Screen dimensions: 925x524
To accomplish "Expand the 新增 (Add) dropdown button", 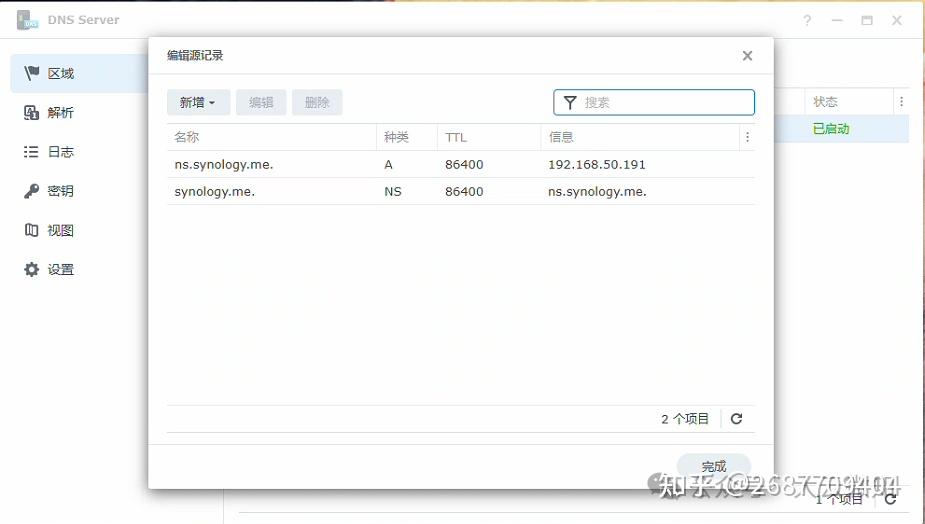I will [x=198, y=102].
